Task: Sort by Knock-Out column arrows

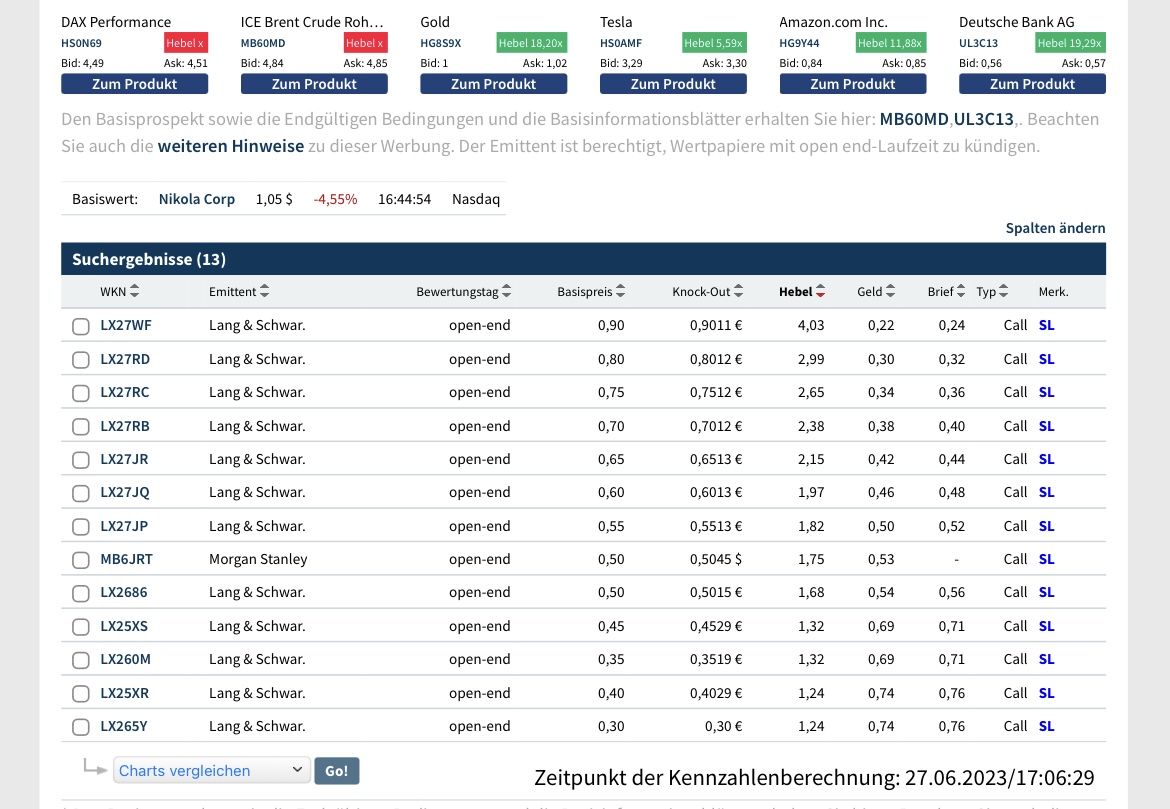Action: [x=739, y=292]
